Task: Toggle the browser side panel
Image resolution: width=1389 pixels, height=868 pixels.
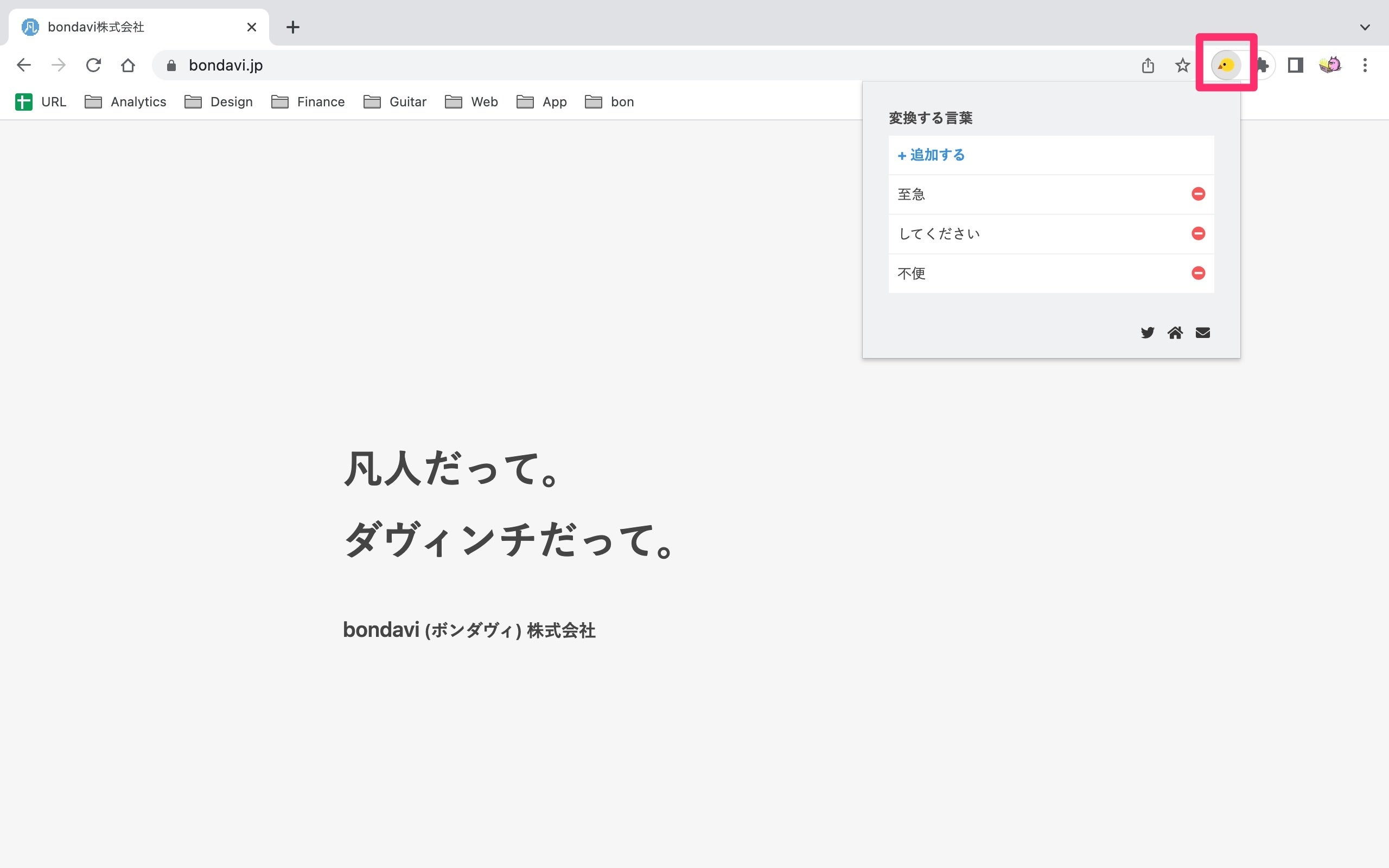Action: (1295, 66)
